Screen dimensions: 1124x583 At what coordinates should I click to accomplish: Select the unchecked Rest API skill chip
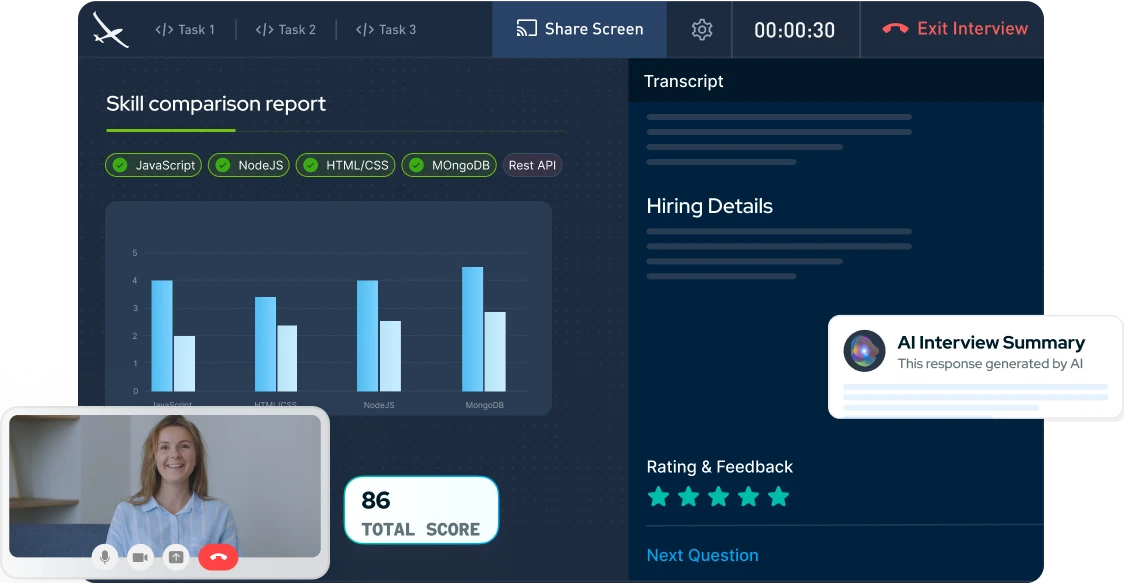pos(532,165)
